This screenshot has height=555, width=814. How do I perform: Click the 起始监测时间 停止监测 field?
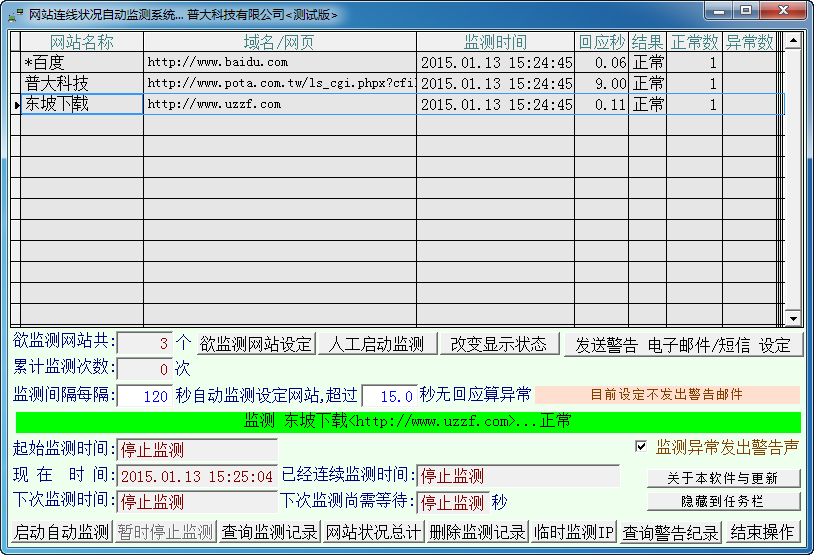pyautogui.click(x=197, y=450)
